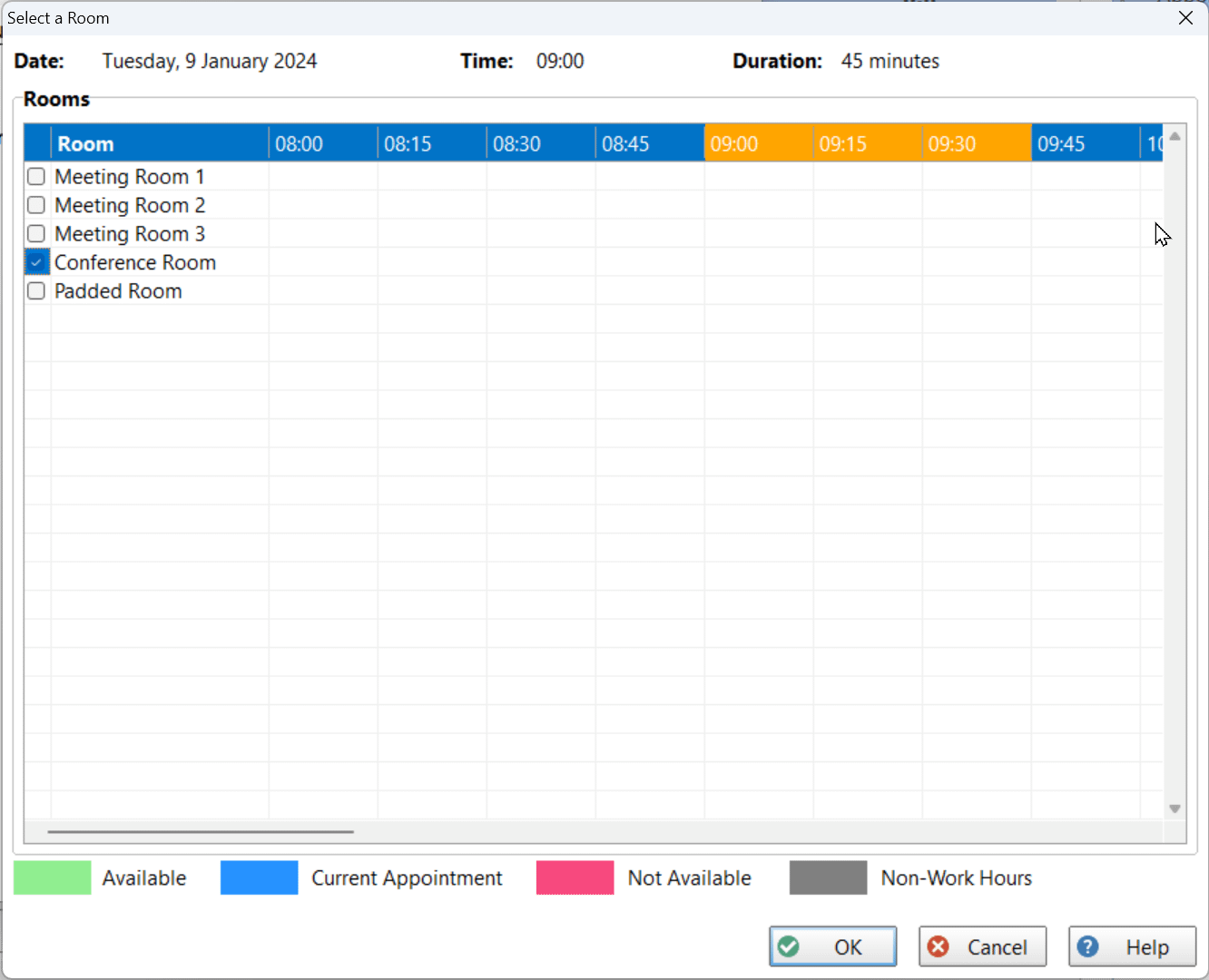Click the OK button
This screenshot has height=980, width=1209.
coord(832,946)
